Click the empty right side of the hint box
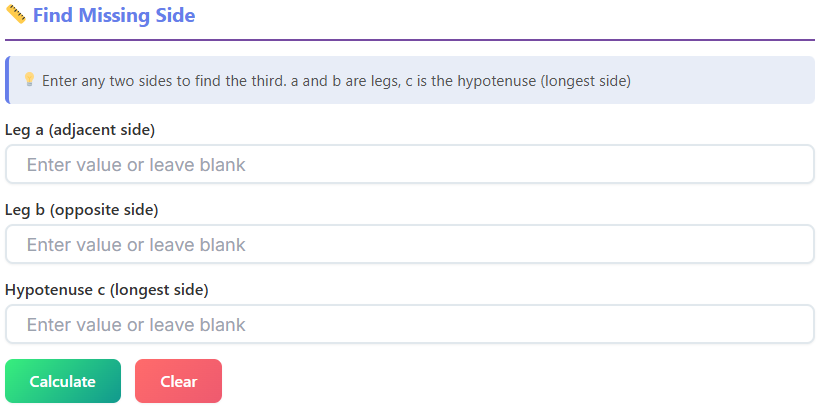This screenshot has width=820, height=409. 730,80
